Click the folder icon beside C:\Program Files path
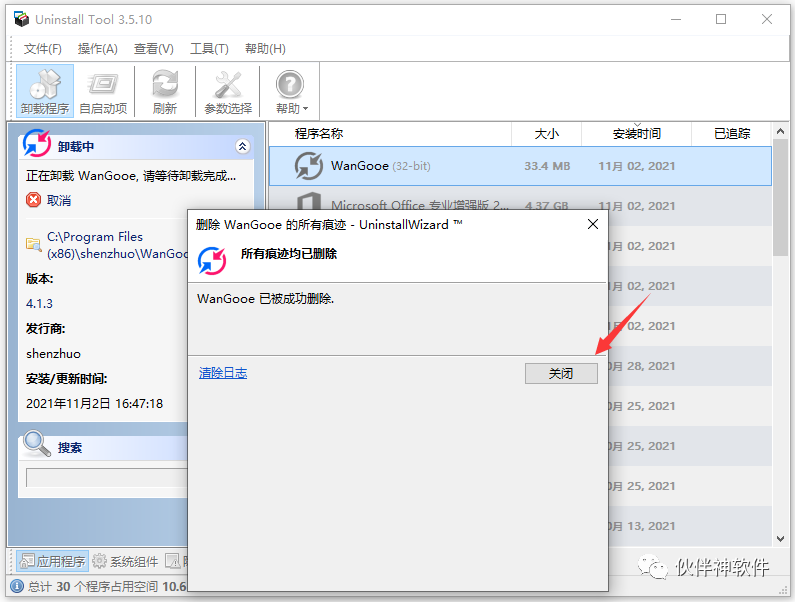This screenshot has width=795, height=602. tap(33, 245)
